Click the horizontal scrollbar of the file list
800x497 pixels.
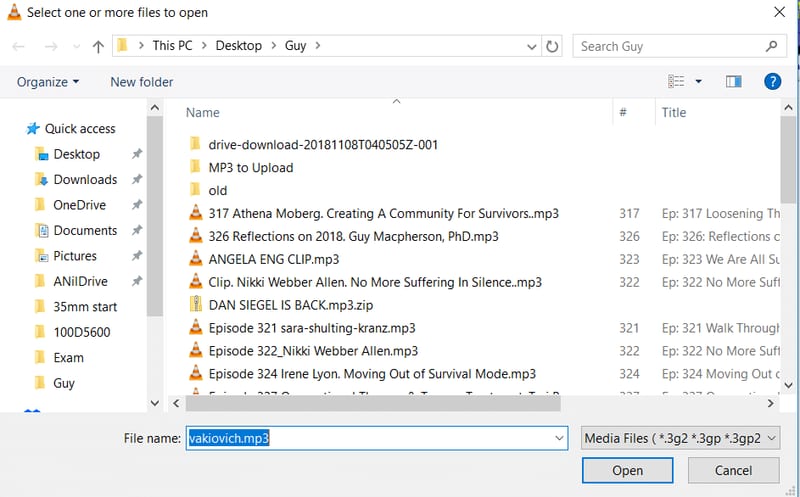(x=373, y=404)
